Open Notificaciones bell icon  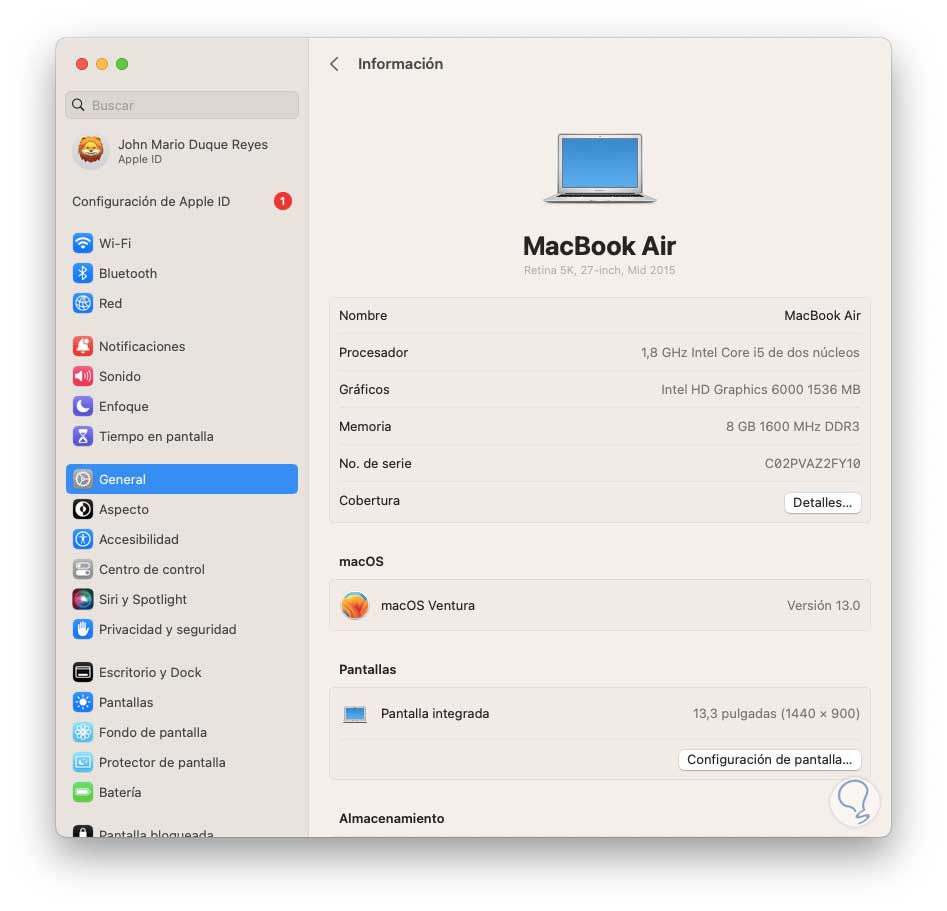[x=83, y=346]
